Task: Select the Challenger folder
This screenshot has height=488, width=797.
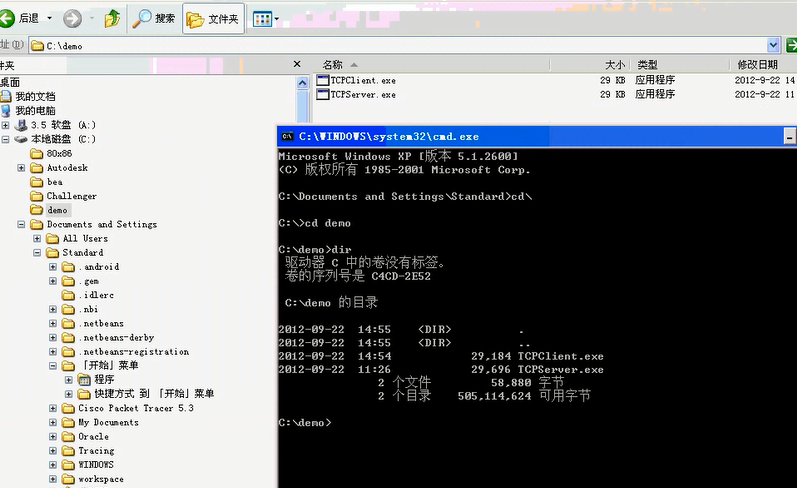Action: pos(71,196)
